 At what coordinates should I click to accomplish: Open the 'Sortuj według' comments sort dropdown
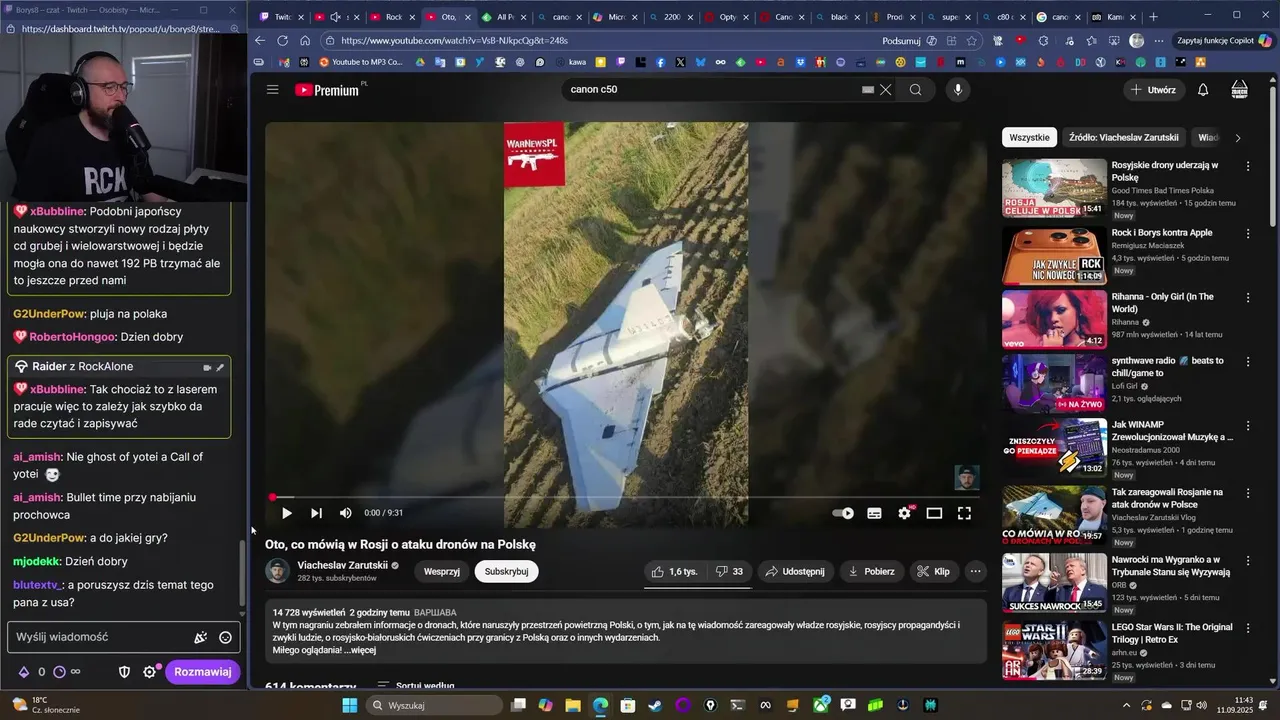[x=415, y=686]
